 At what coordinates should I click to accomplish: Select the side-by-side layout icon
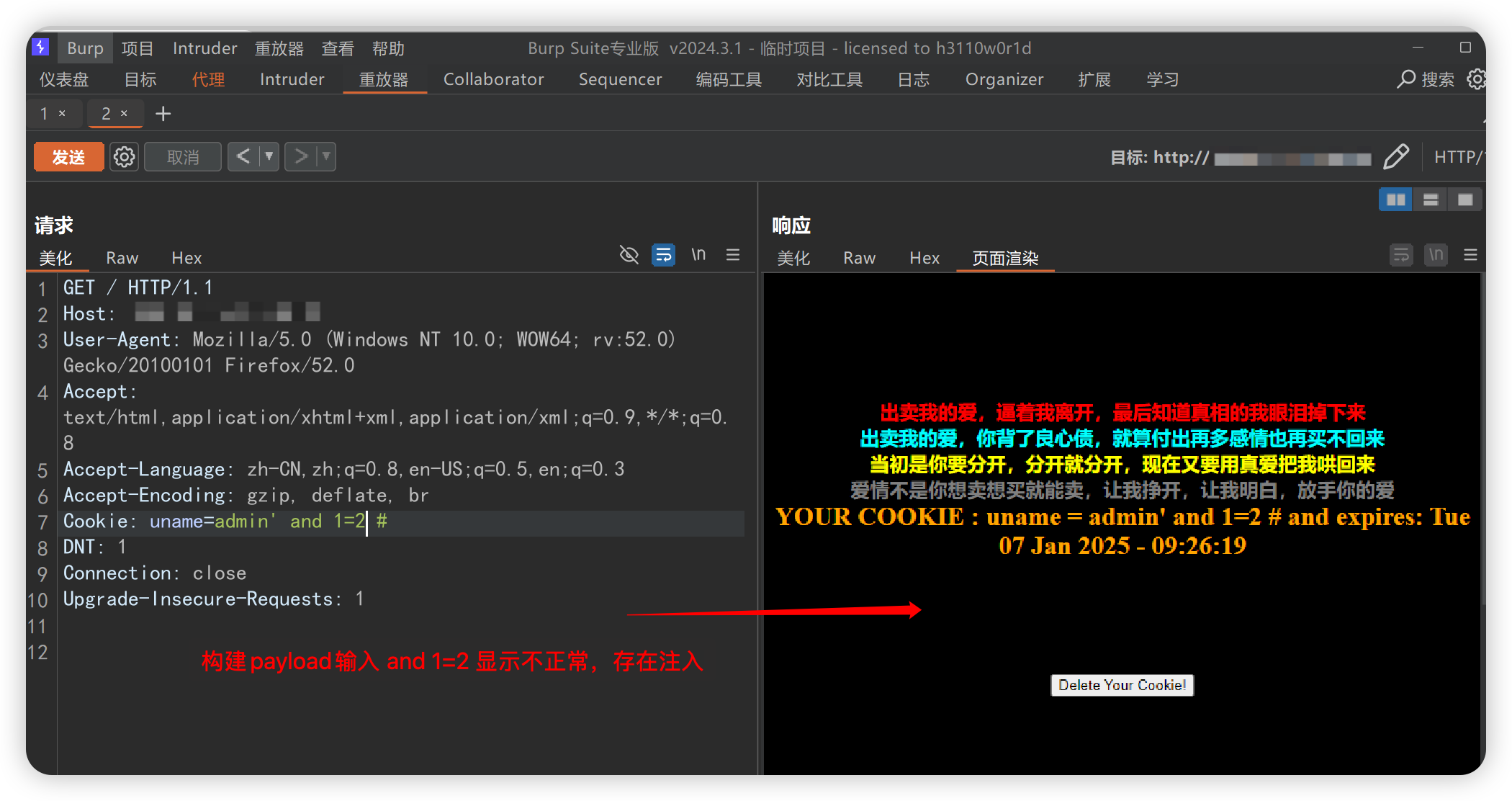pos(1395,200)
